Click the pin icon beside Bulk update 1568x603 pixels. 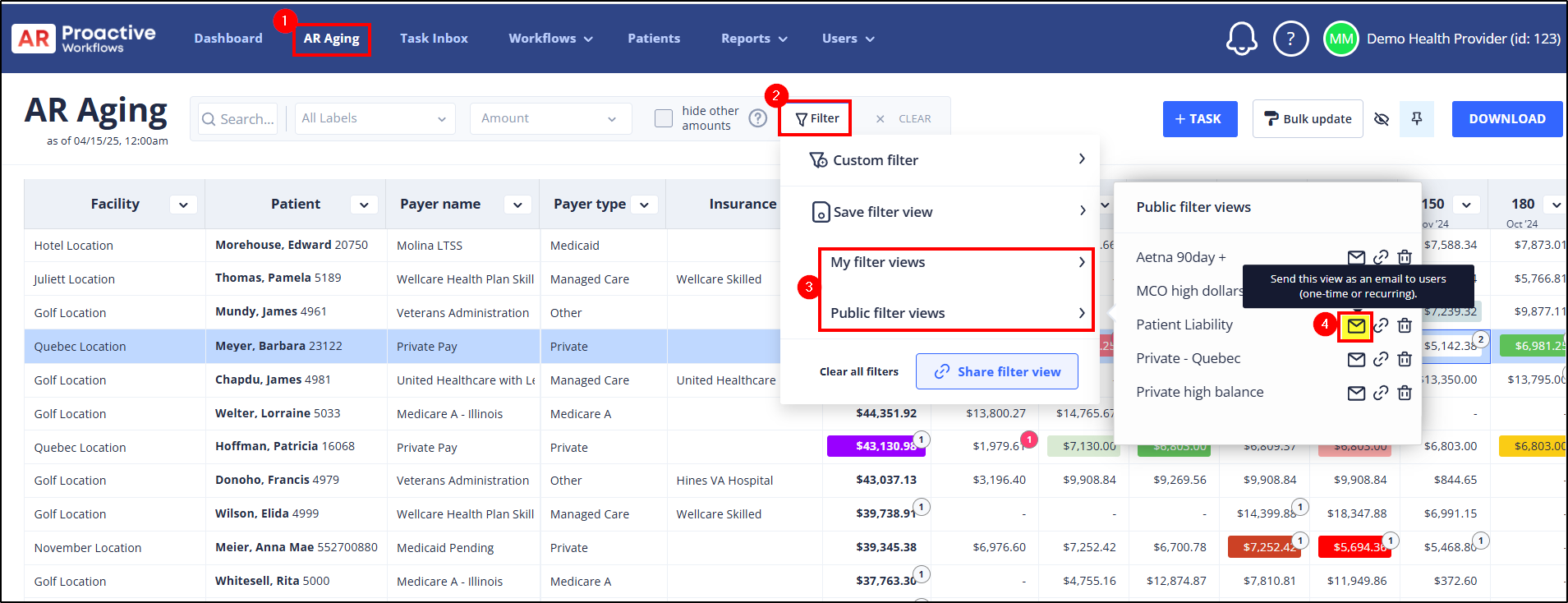(1416, 119)
